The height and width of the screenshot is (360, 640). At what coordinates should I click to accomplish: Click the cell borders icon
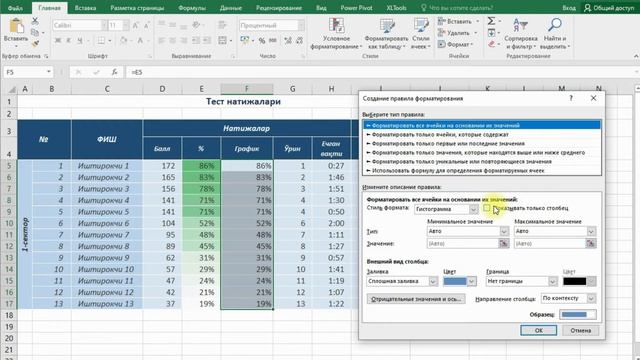tap(101, 40)
